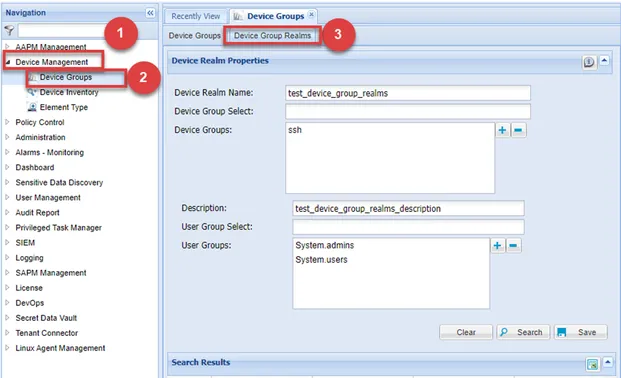Open Logging in navigation tree
Viewport: 621px width, 378px height.
coord(29,258)
